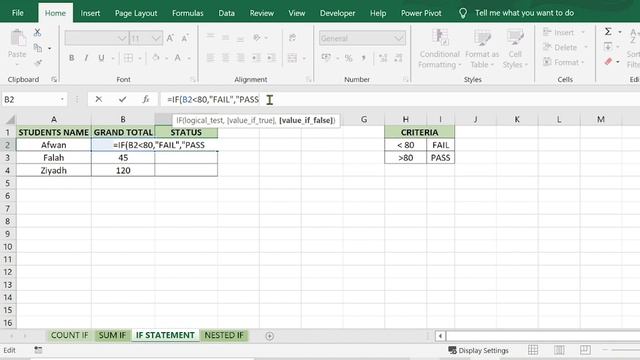The image size is (640, 360).
Task: Toggle Align Left
Action: click(x=210, y=58)
